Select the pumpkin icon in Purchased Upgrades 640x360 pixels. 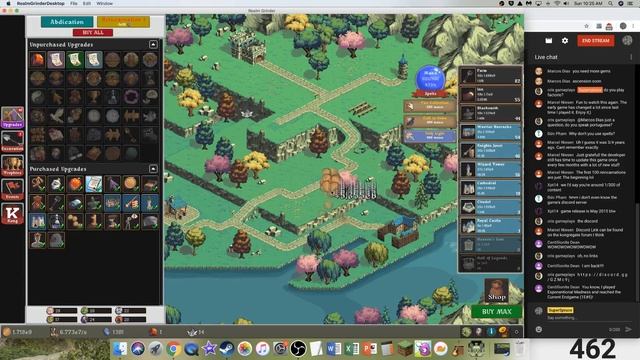click(75, 184)
